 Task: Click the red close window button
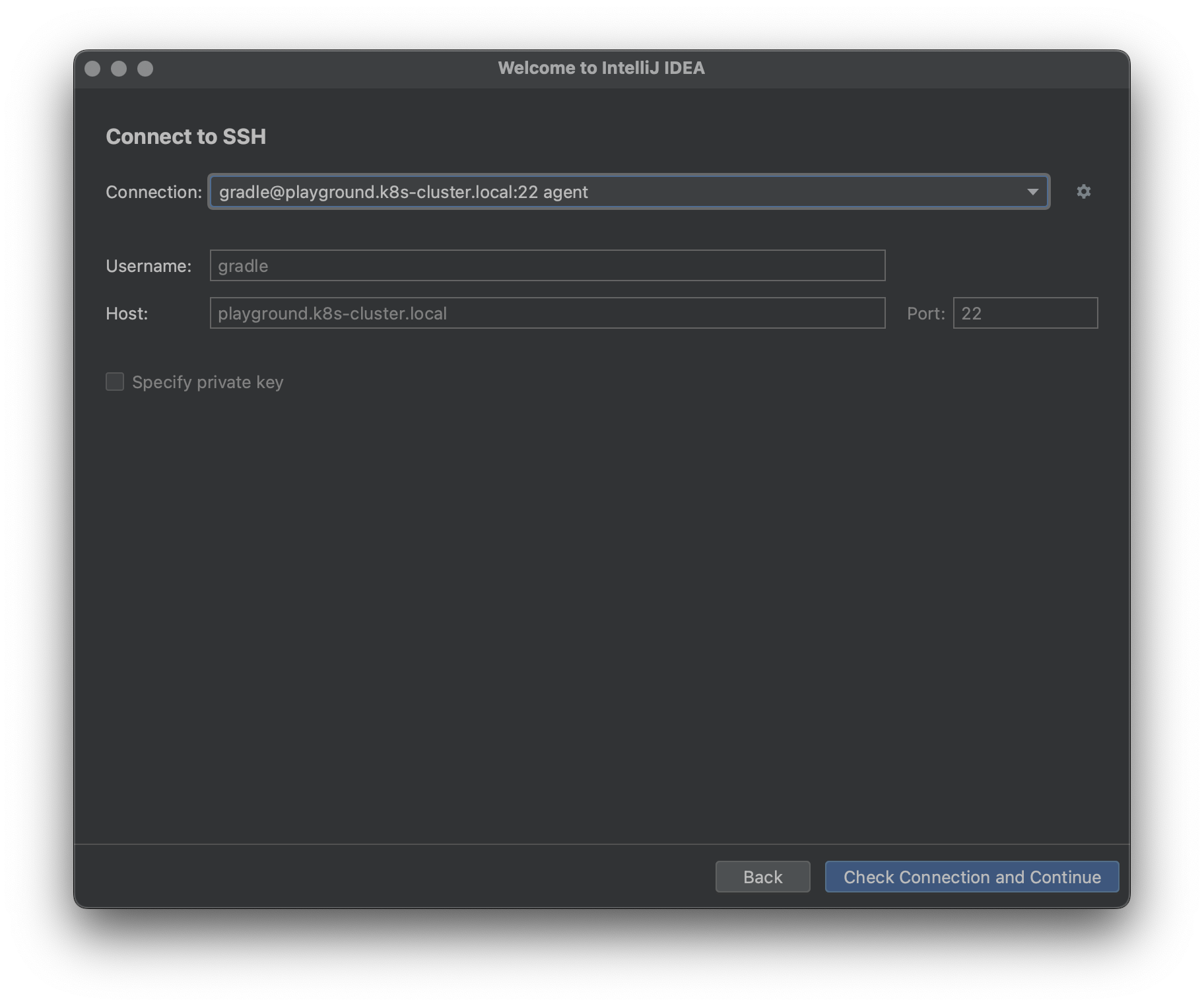92,69
